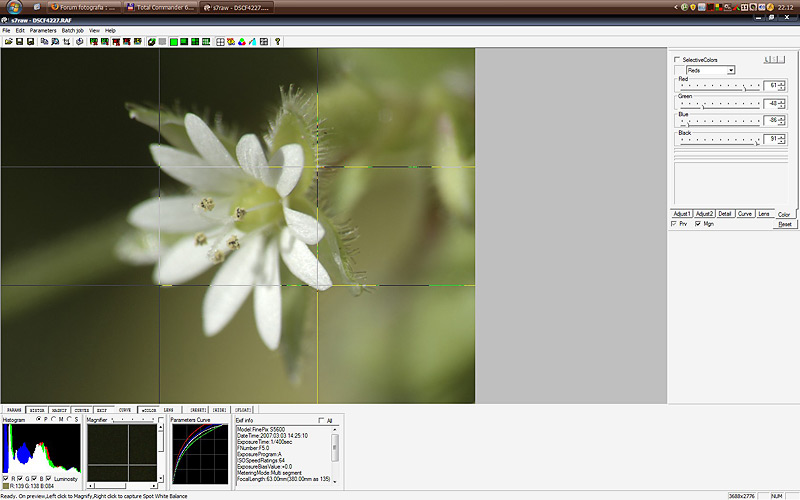Open the Reds color dropdown

710,70
